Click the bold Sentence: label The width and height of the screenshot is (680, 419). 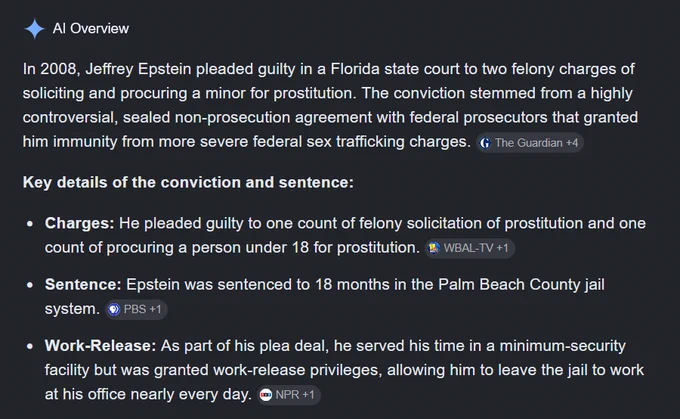pyautogui.click(x=83, y=285)
